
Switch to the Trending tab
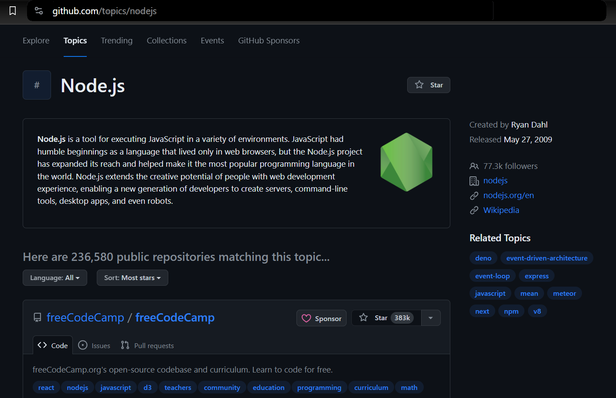[x=117, y=40]
